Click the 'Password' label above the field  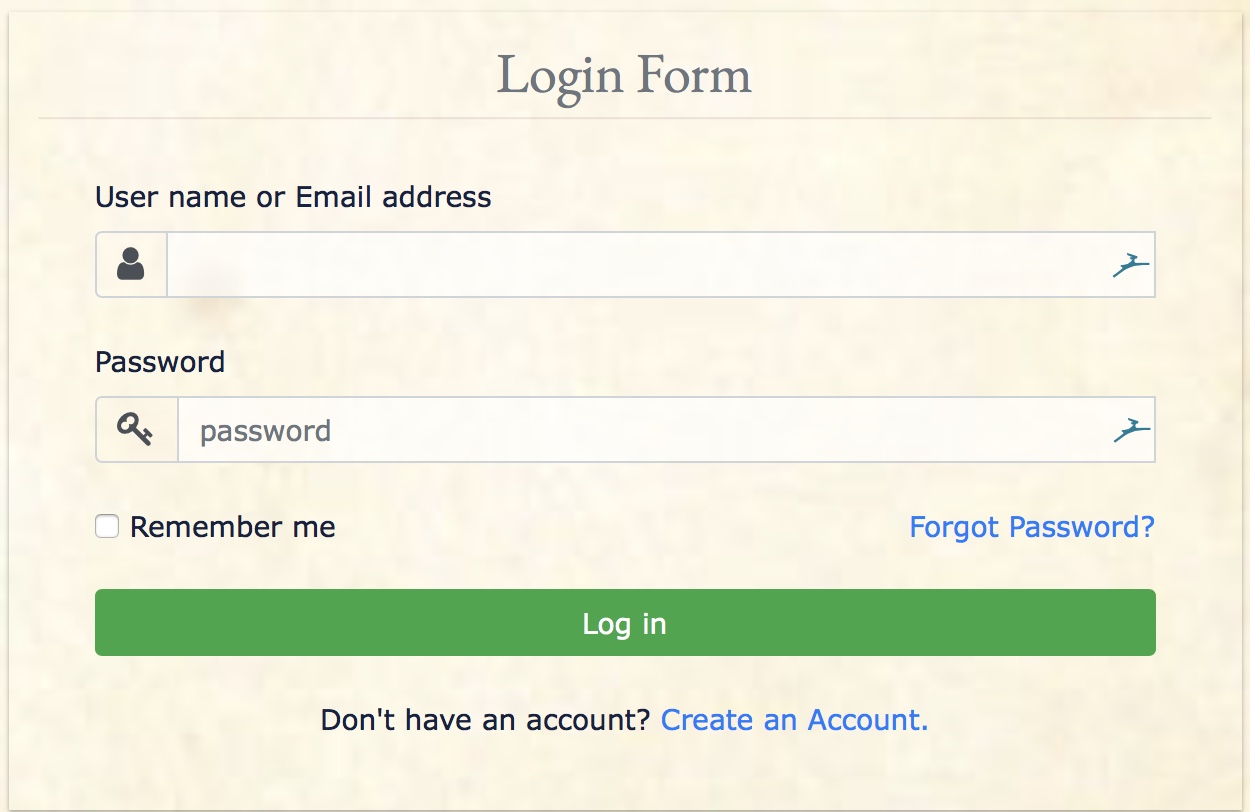click(160, 361)
